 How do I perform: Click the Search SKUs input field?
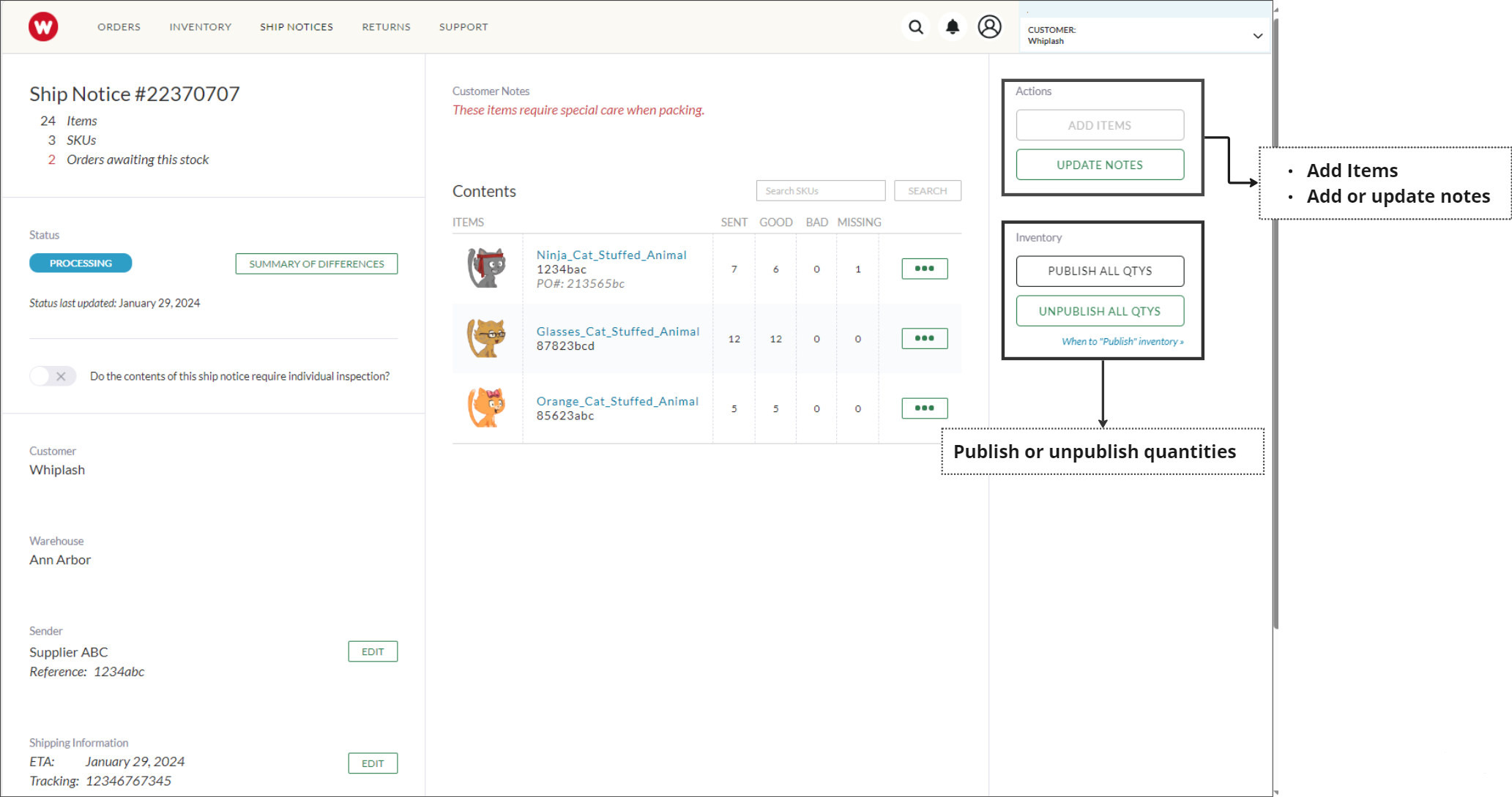(x=820, y=191)
